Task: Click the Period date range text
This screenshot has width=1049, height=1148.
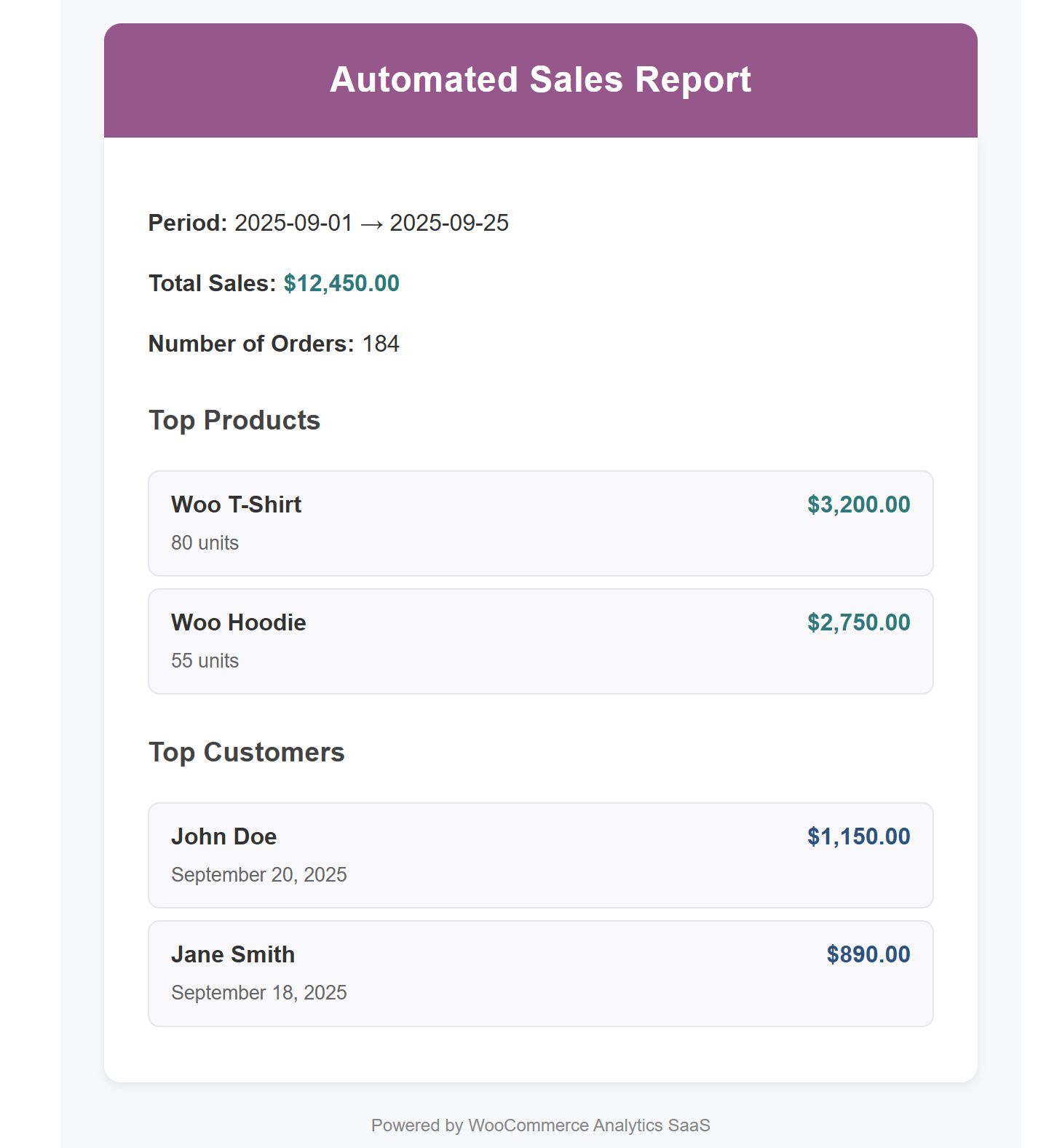Action: [371, 223]
